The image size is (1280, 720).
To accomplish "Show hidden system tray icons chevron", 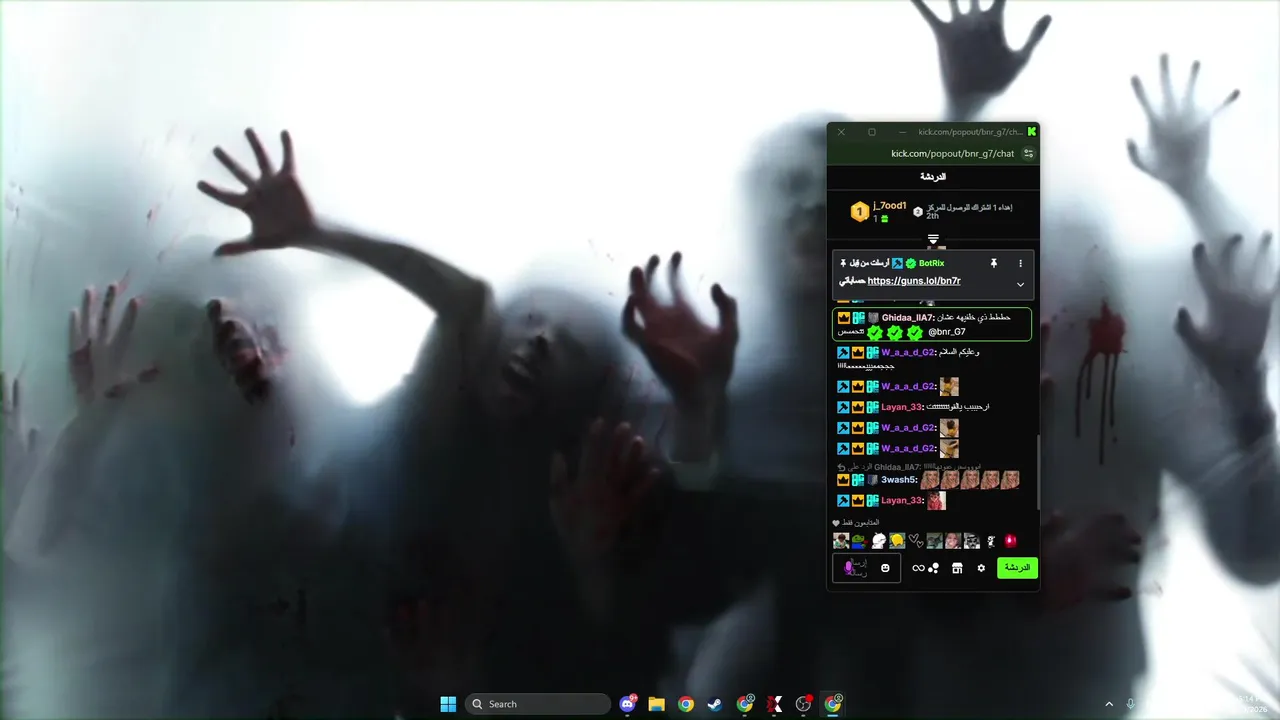I will [x=1108, y=704].
